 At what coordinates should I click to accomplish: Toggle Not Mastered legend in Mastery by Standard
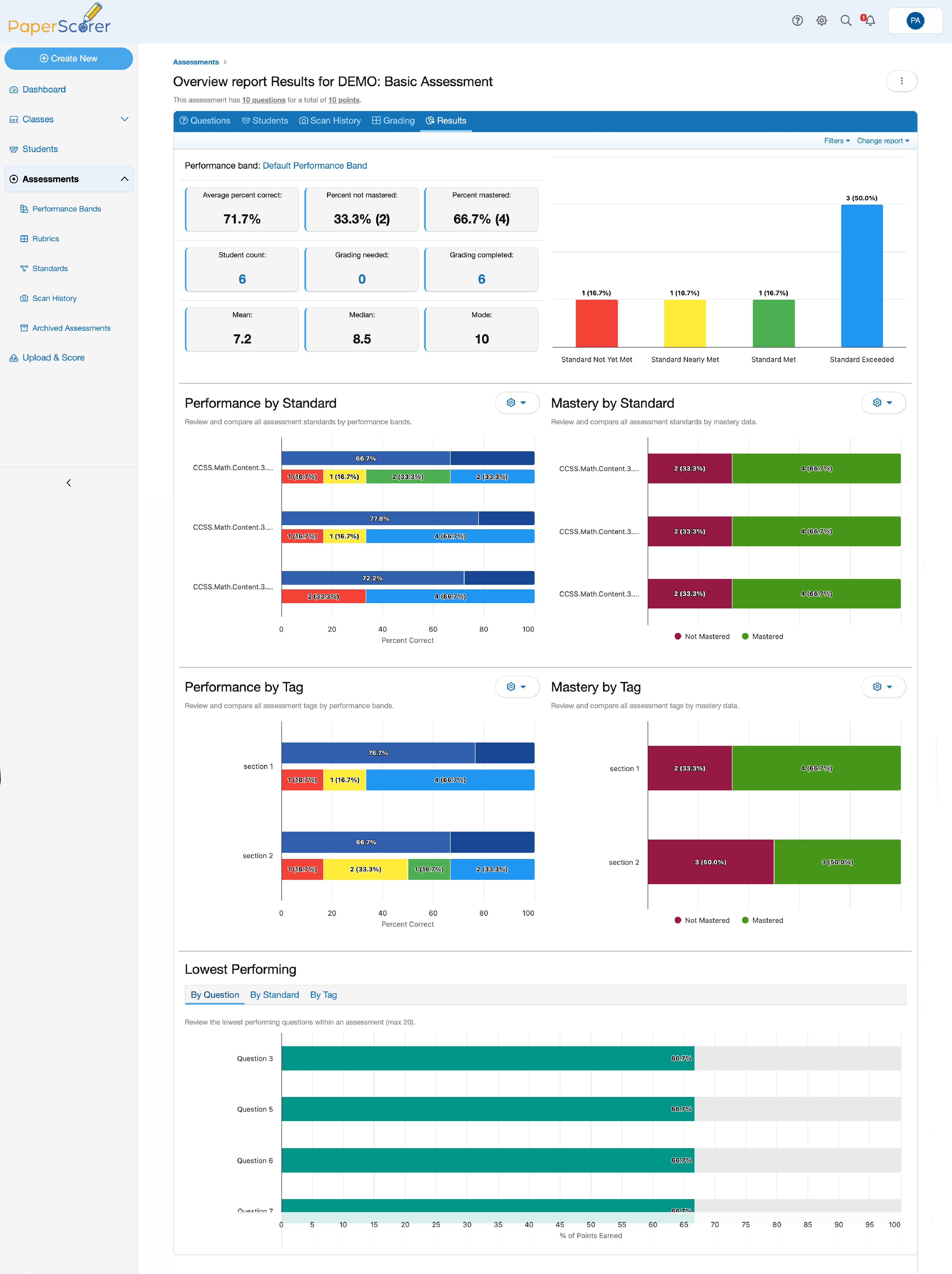702,636
